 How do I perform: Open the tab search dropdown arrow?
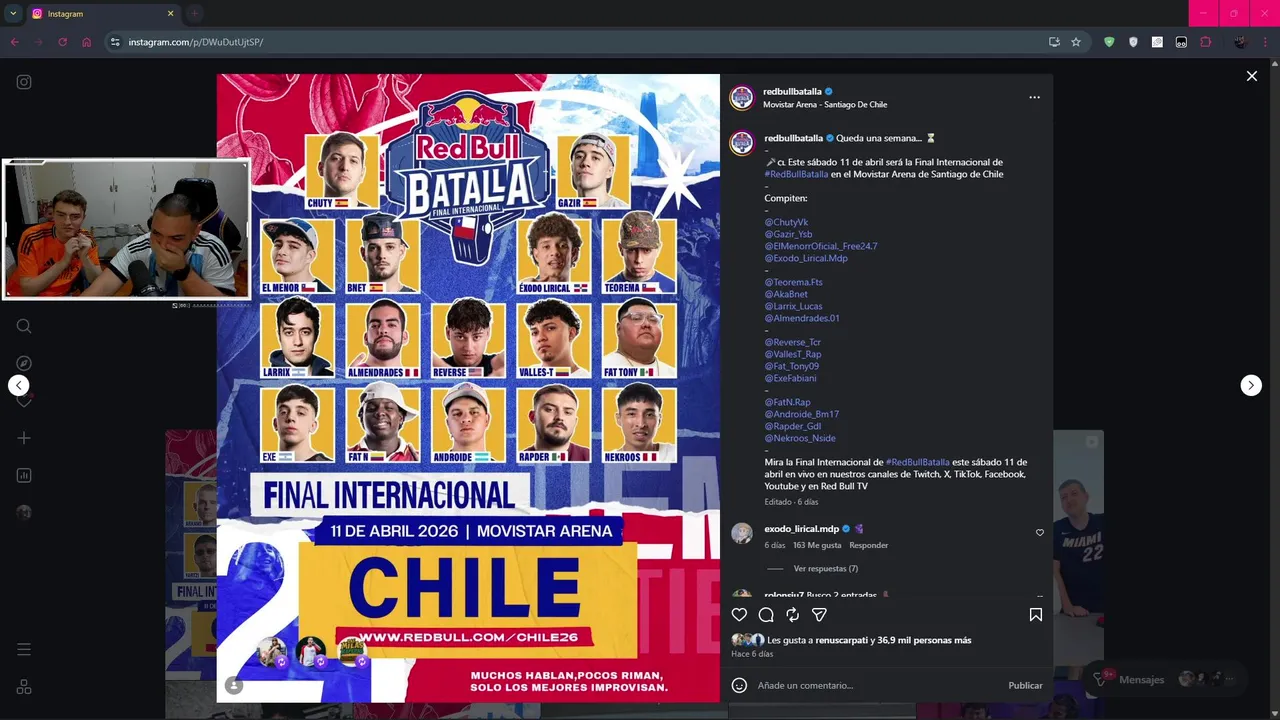[13, 13]
